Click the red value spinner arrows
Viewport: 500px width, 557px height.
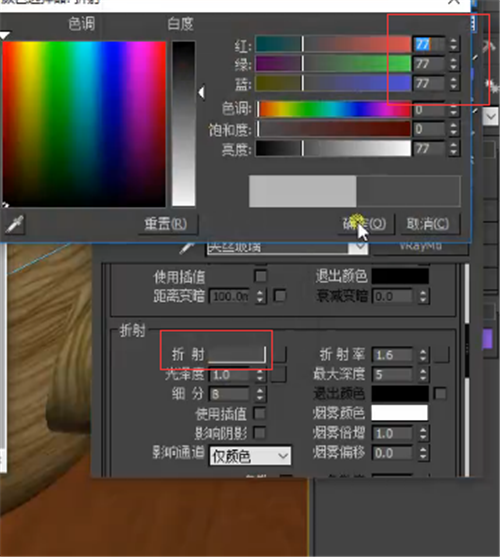453,44
